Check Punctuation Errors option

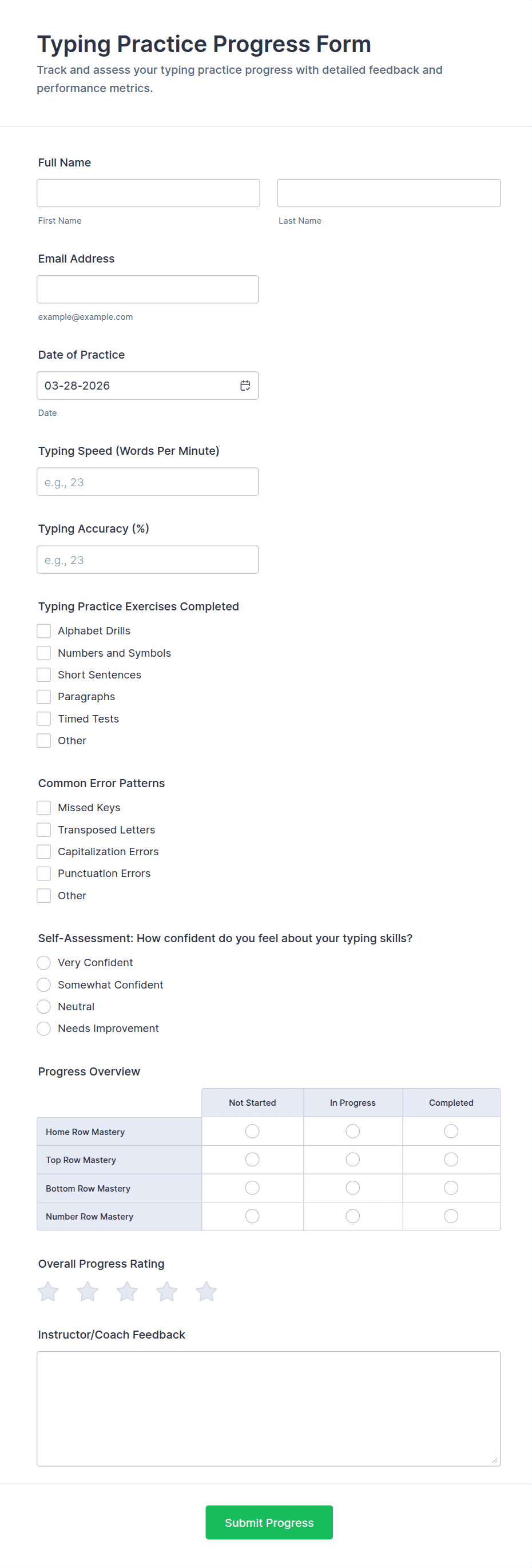click(44, 874)
